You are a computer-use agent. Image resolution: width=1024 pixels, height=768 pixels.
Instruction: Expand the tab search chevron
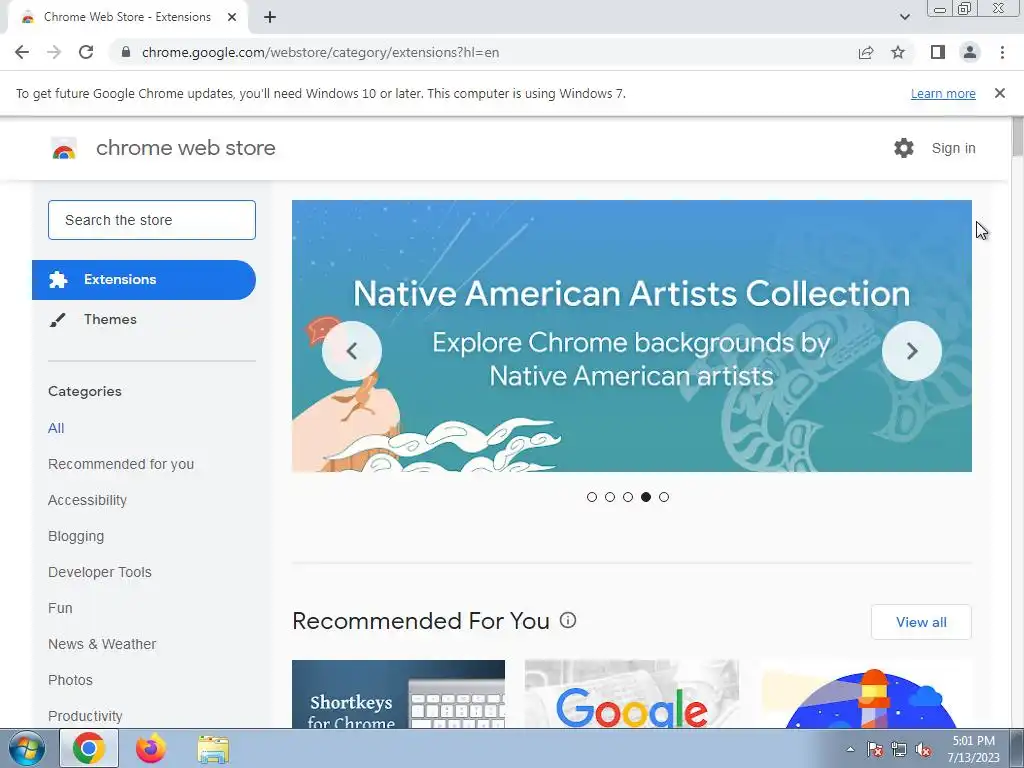(x=904, y=17)
